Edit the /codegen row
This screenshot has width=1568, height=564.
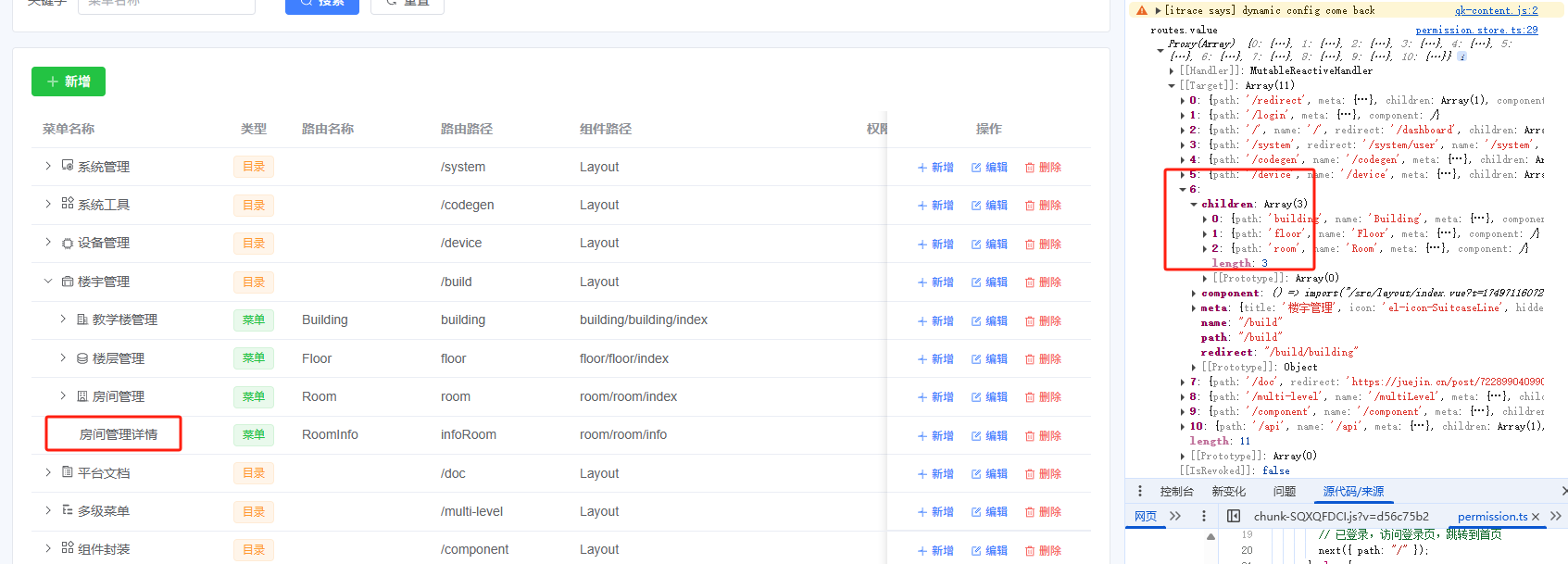click(989, 206)
